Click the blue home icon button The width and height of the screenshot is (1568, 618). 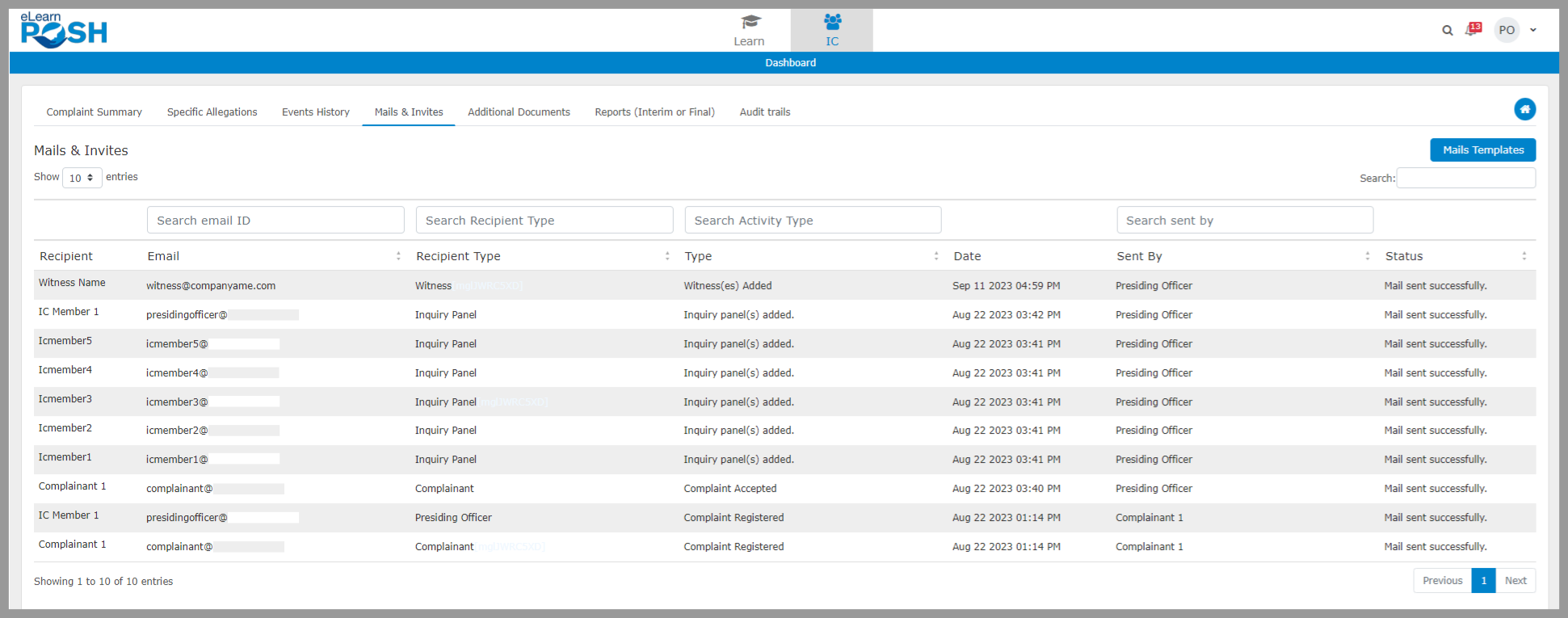click(x=1524, y=110)
